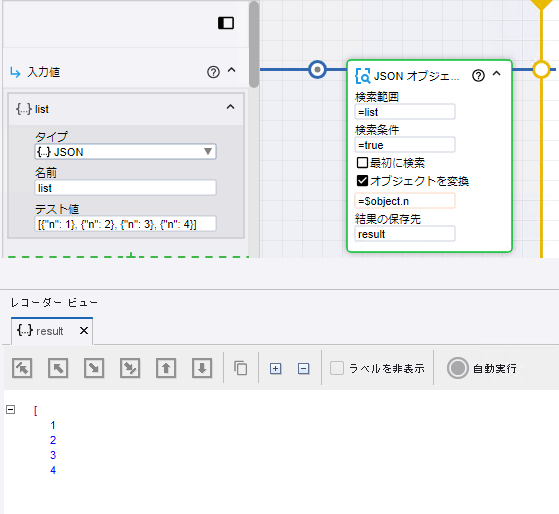Click the 入力値 arrow icon
This screenshot has height=514, width=559.
[x=15, y=72]
